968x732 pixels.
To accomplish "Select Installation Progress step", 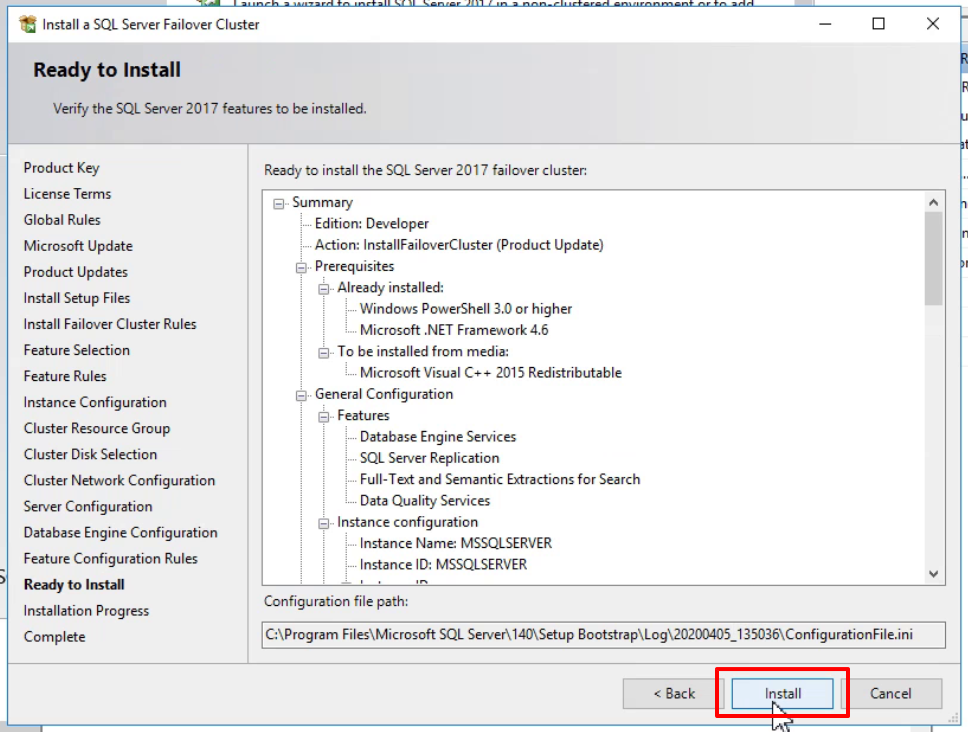I will point(86,610).
